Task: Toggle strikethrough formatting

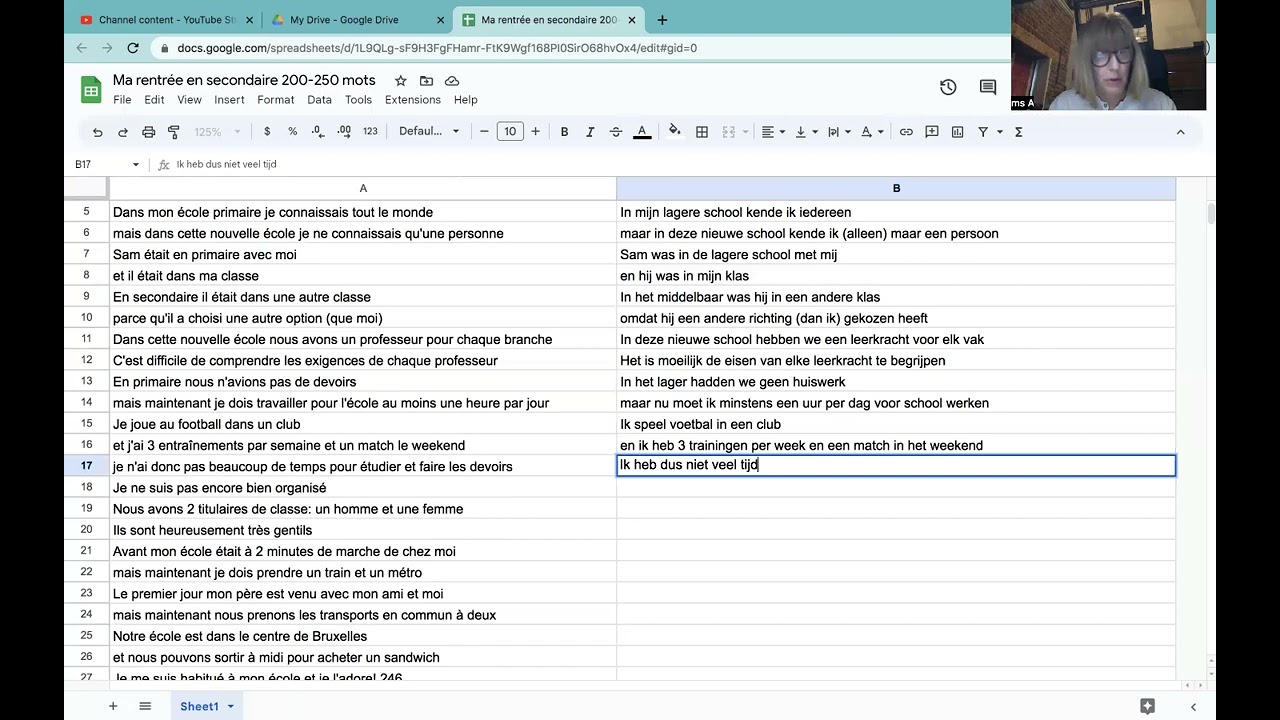Action: pos(616,132)
